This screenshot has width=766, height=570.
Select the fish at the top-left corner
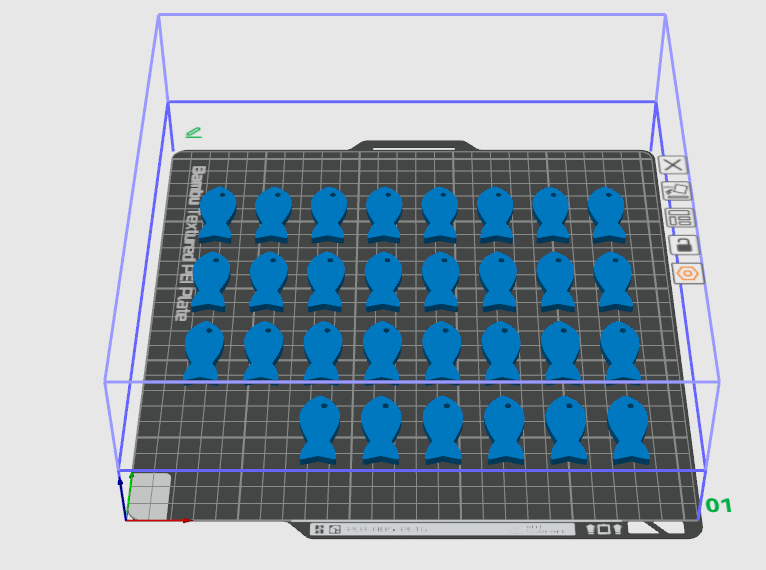(x=217, y=214)
